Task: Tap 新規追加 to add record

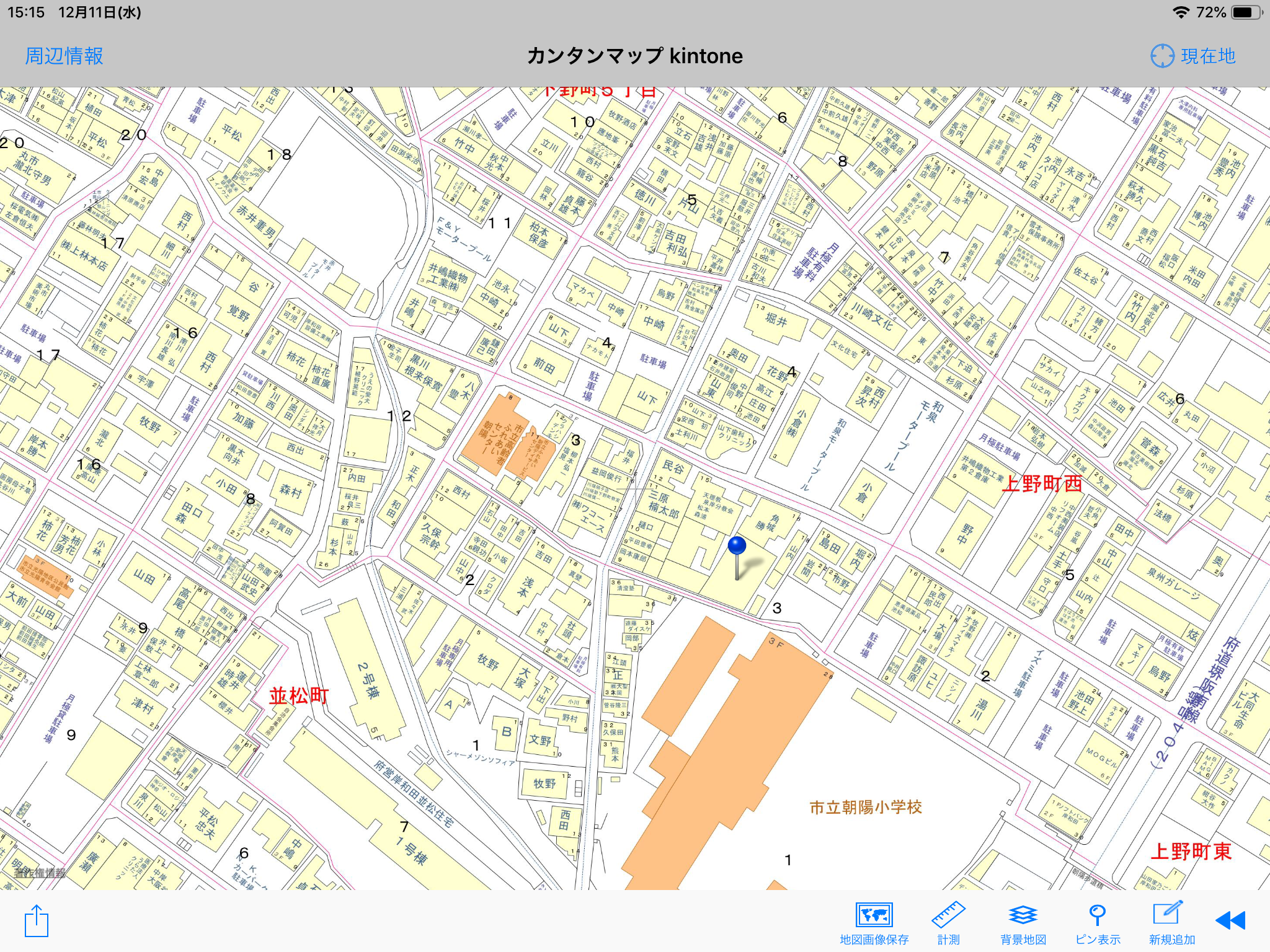Action: click(1171, 923)
